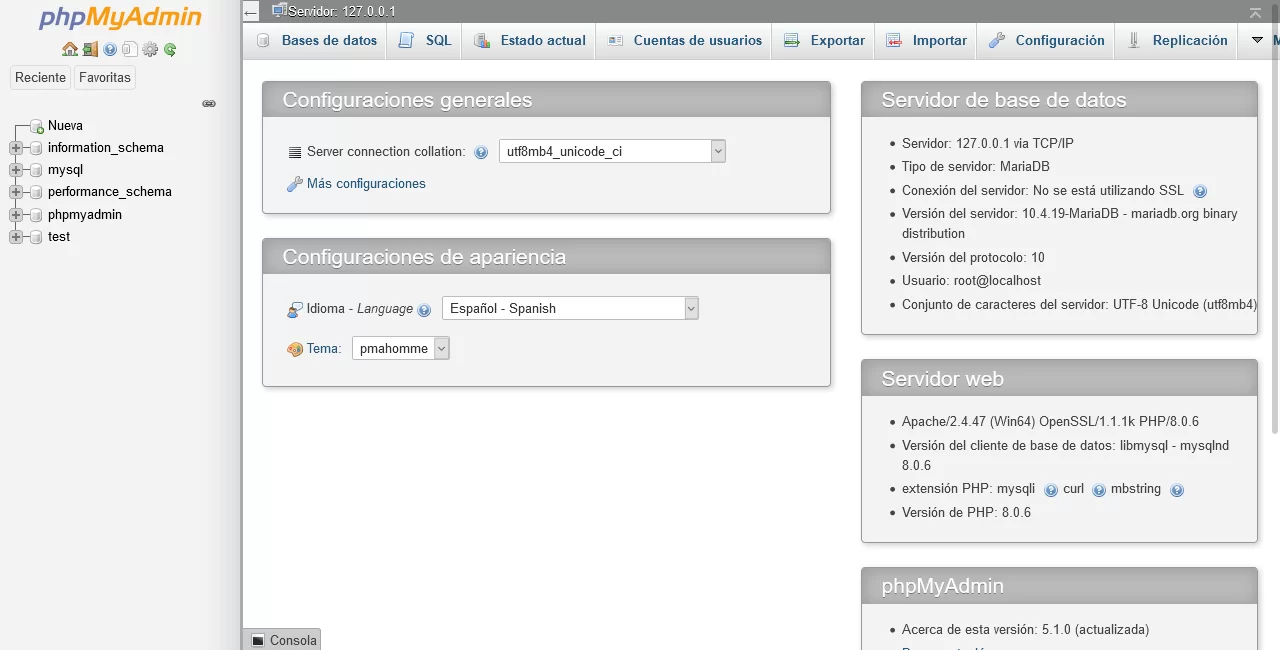
Task: Click the performance_schema database icon
Action: [37, 192]
